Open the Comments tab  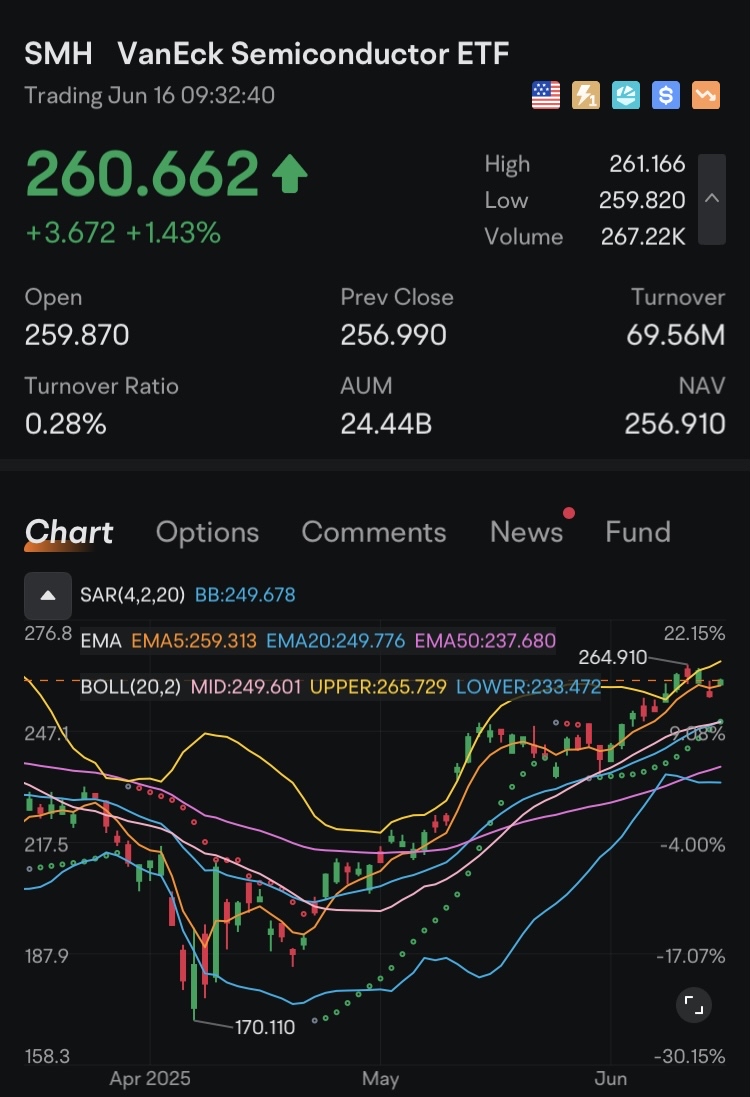pos(373,532)
